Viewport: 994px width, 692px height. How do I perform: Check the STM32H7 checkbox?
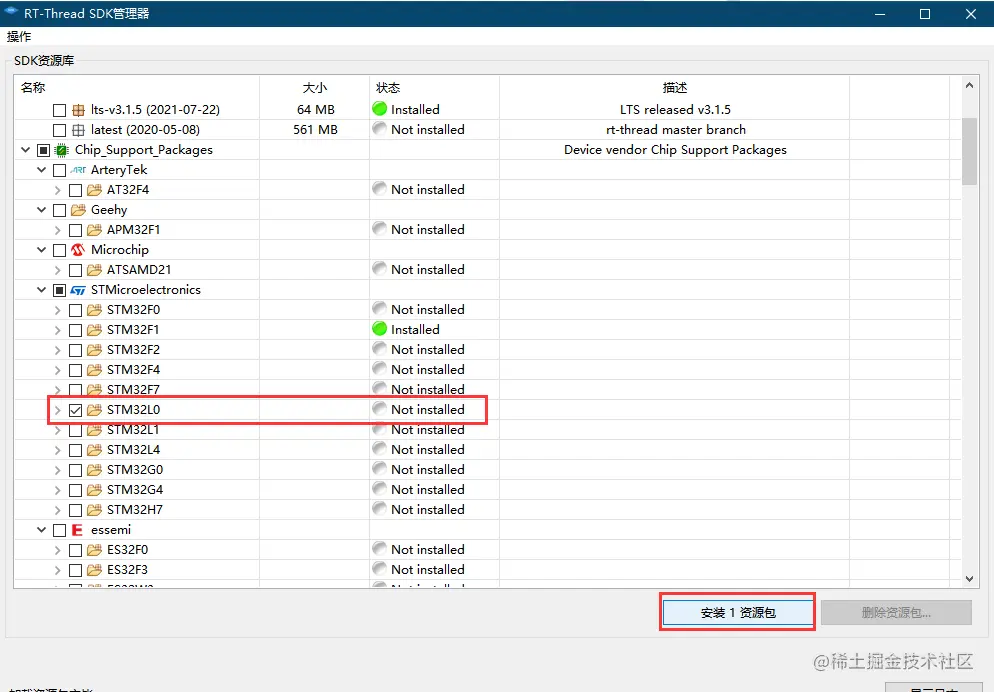coord(75,510)
